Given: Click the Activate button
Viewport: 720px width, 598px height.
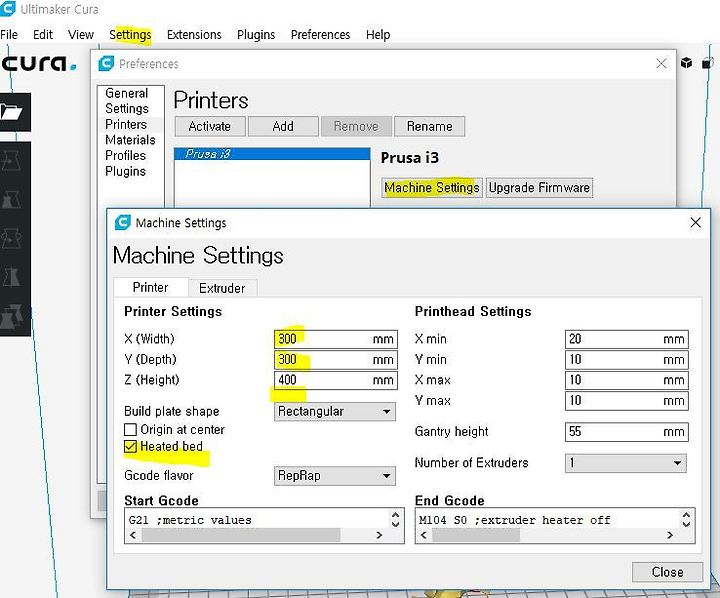Looking at the screenshot, I should (210, 126).
